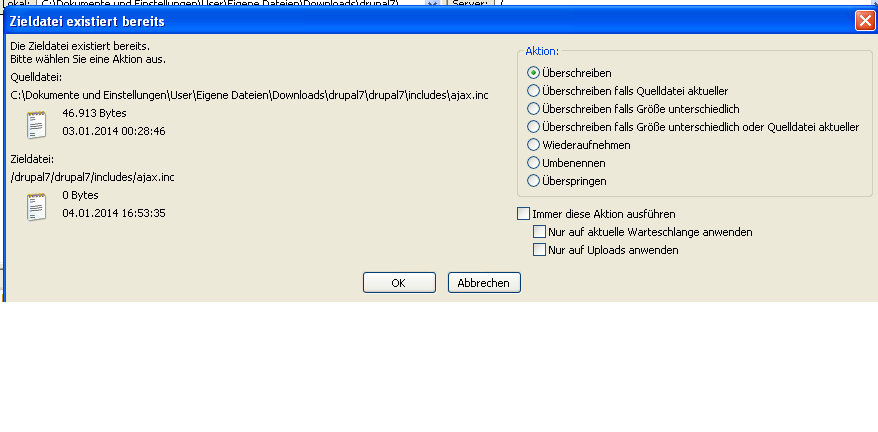The image size is (878, 432).
Task: Select the Wiederaufnehmen radio option
Action: 533,145
